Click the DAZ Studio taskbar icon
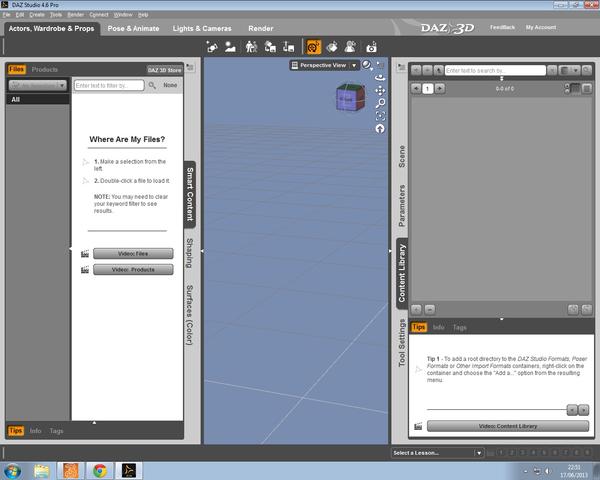 pyautogui.click(x=129, y=470)
